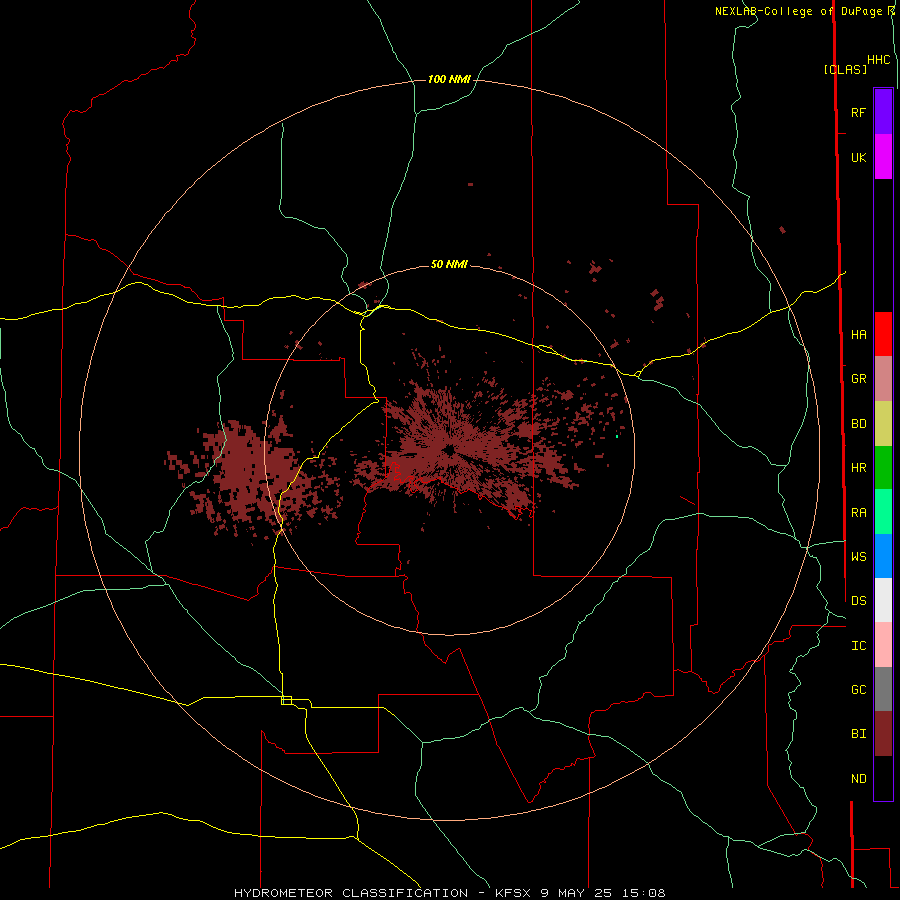Click the ND black legend swatch

[x=883, y=778]
